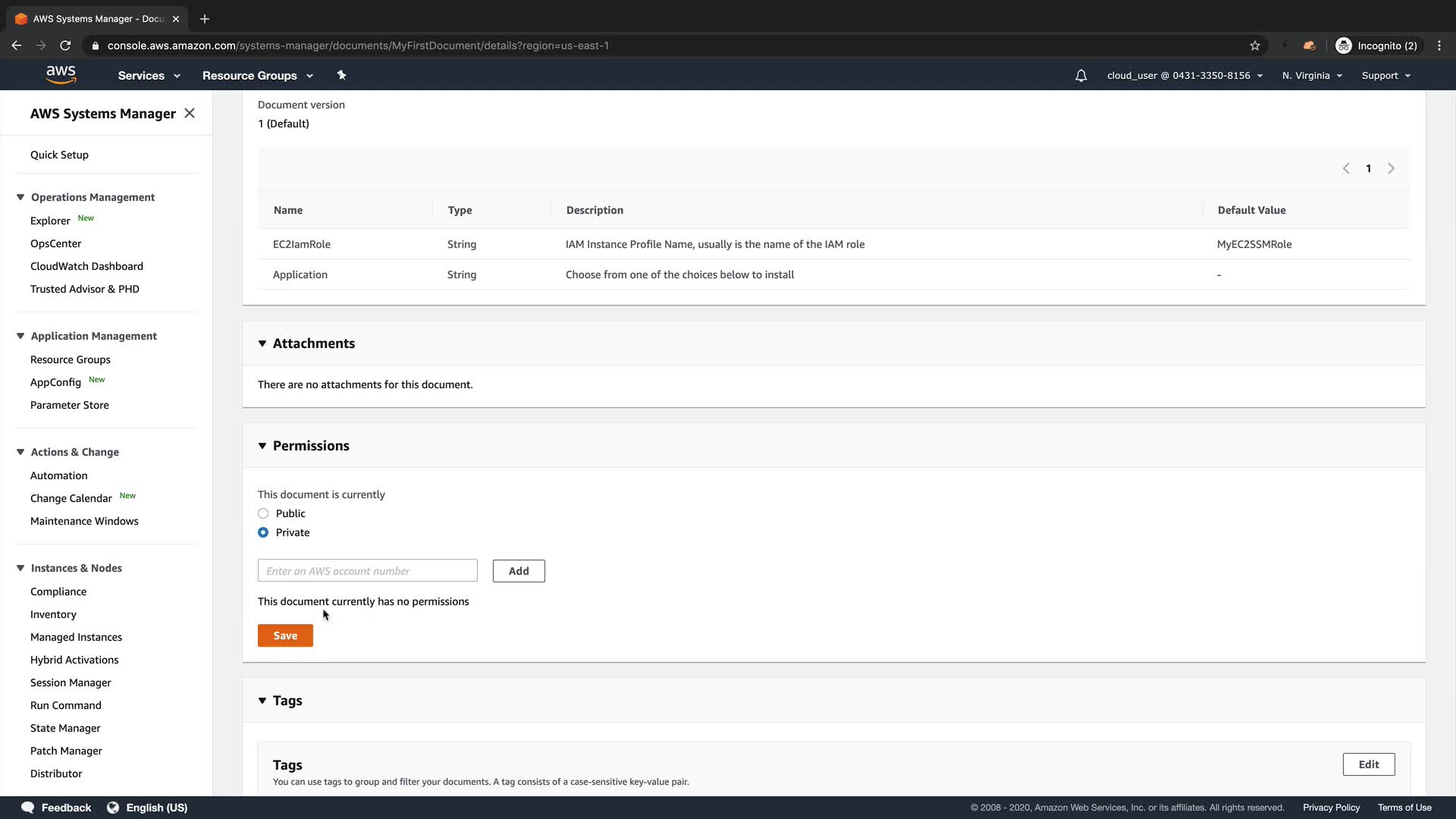Click the orange Save button
Image resolution: width=1456 pixels, height=819 pixels.
pyautogui.click(x=285, y=635)
